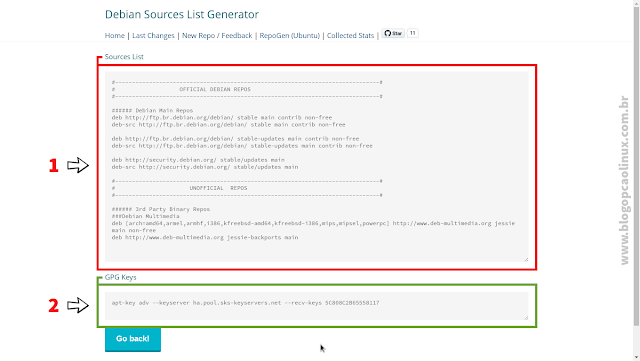Click the 'Sources List' legend label
The height and width of the screenshot is (361, 640).
(124, 57)
